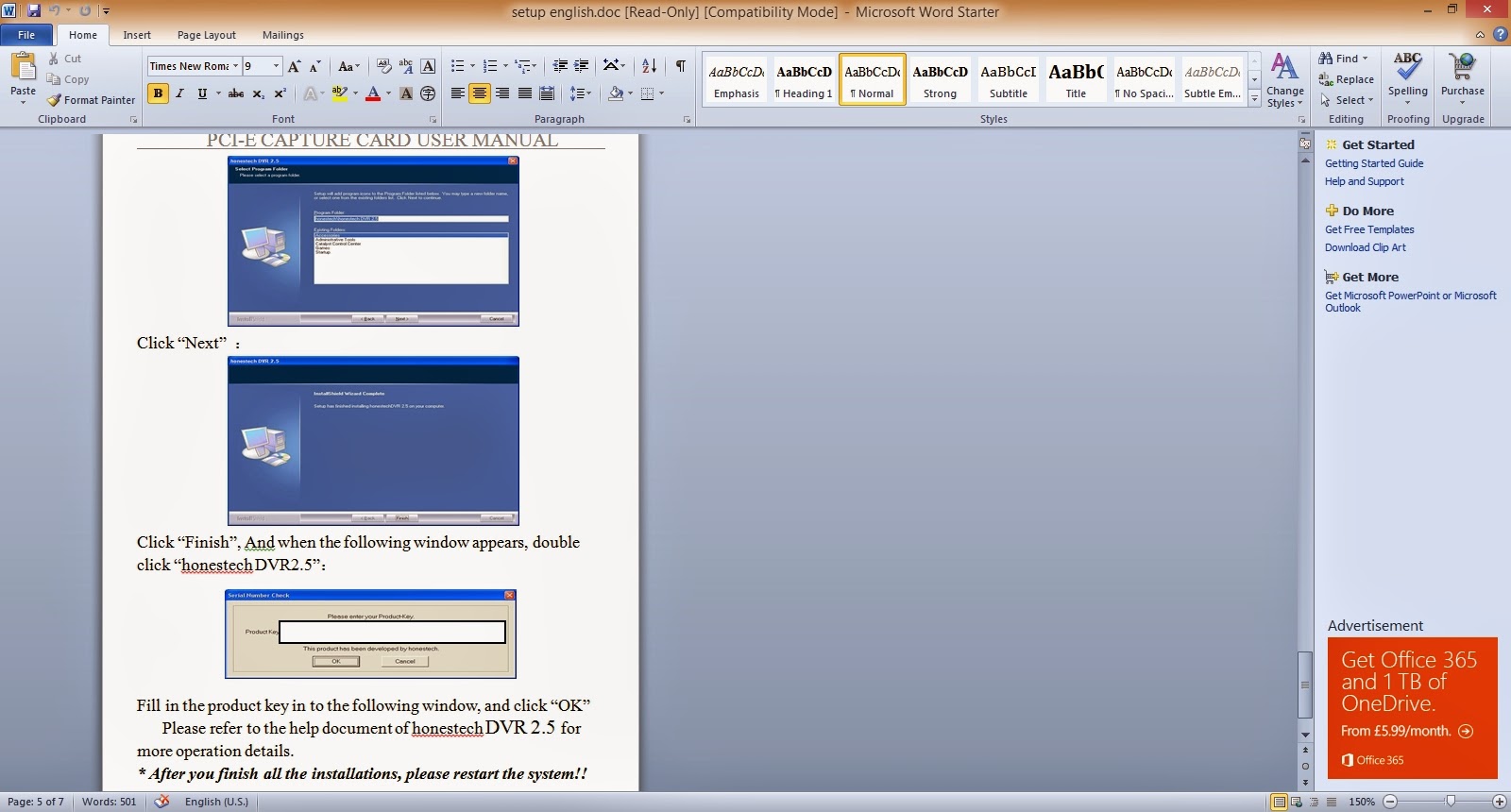Collapse the ribbon with the caret
The width and height of the screenshot is (1511, 812).
coord(1480,35)
